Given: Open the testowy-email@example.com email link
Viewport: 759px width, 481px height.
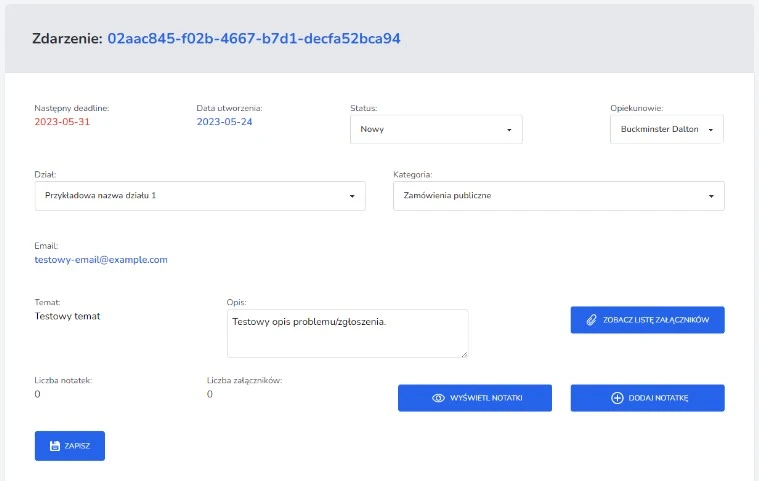Looking at the screenshot, I should [x=101, y=259].
